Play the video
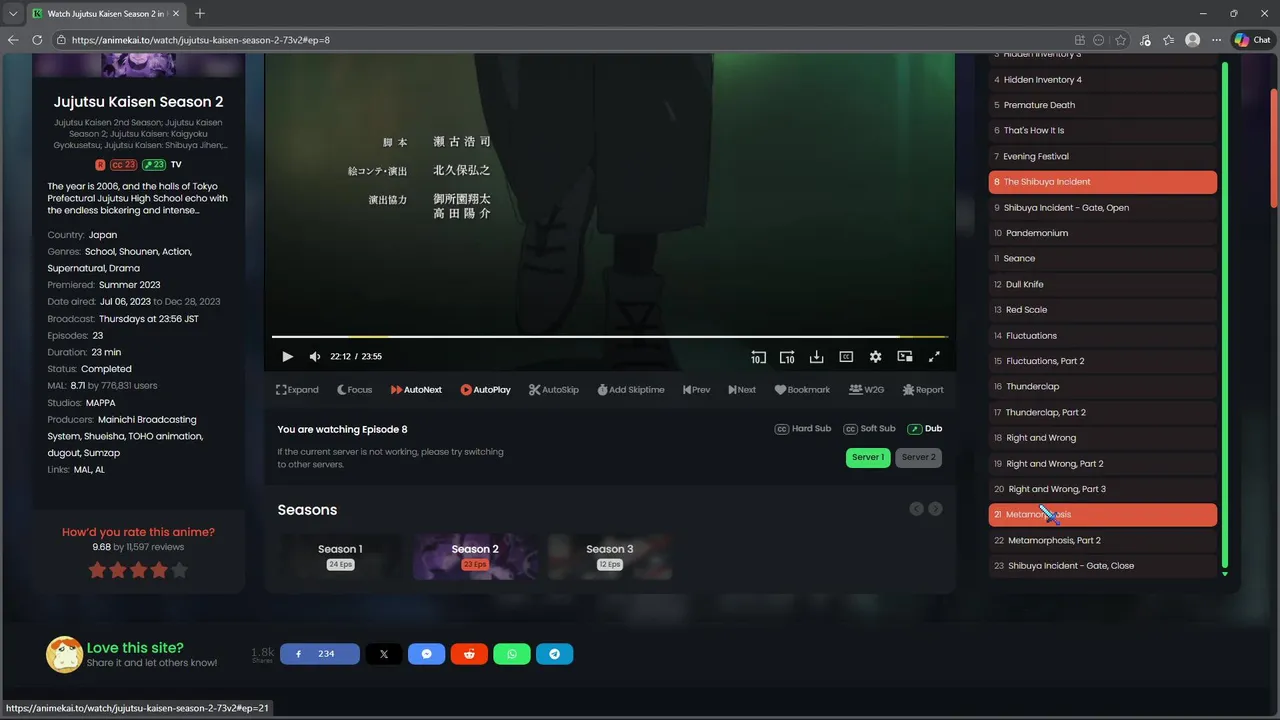Screen dimensions: 1280x720 point(287,357)
